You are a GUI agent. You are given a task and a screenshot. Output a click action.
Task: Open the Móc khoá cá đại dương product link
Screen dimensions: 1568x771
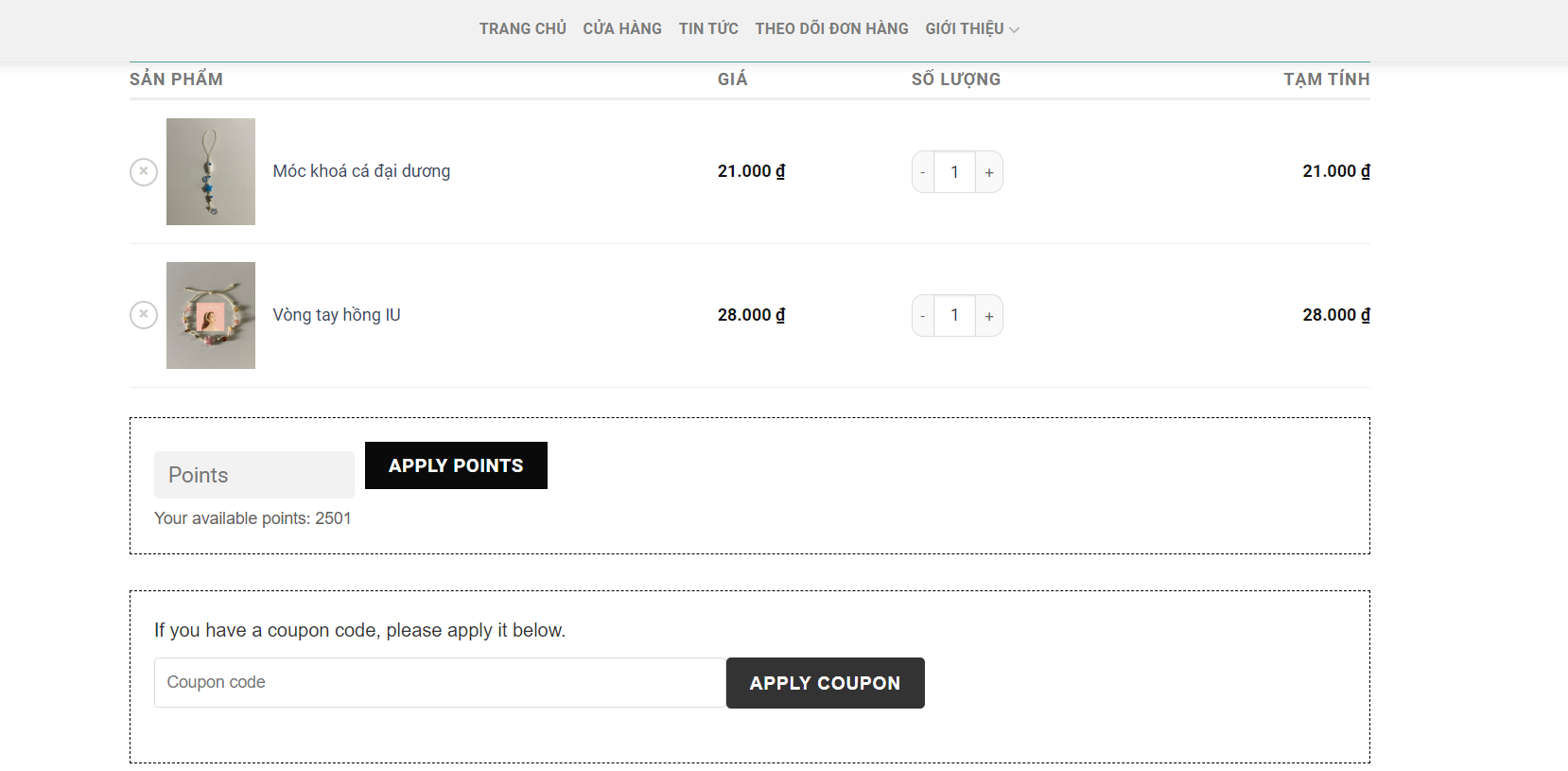[361, 171]
